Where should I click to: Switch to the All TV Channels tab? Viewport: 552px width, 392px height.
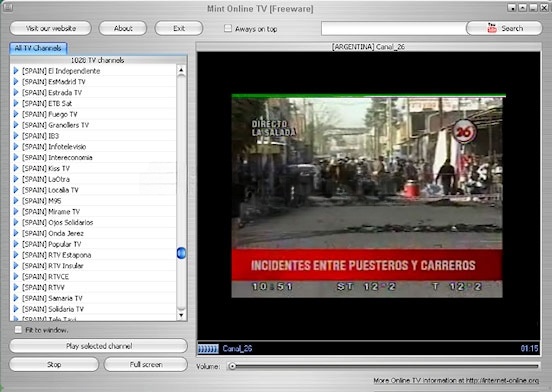[x=38, y=48]
